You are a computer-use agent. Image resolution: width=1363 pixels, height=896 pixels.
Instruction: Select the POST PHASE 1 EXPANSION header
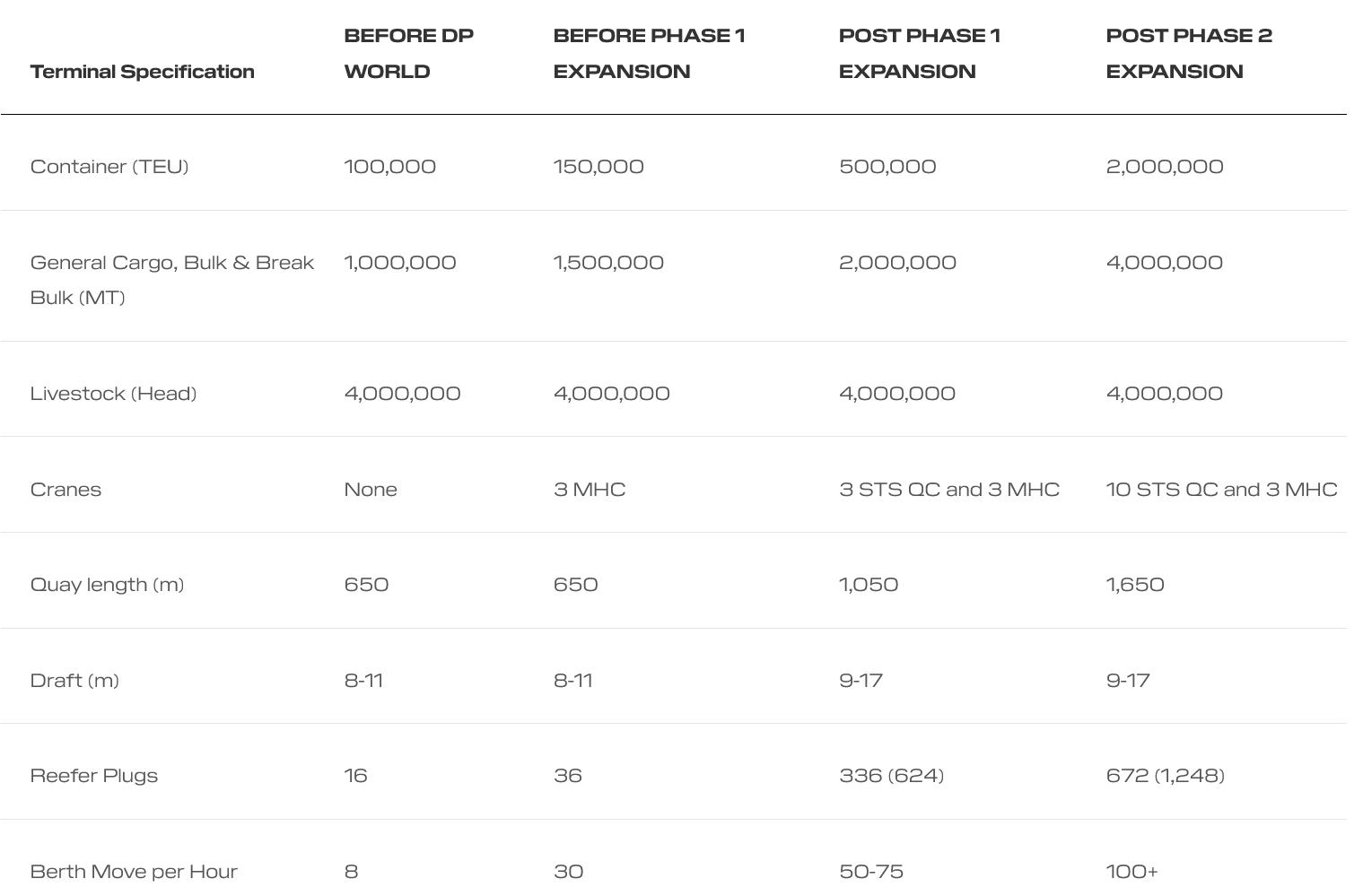[919, 54]
